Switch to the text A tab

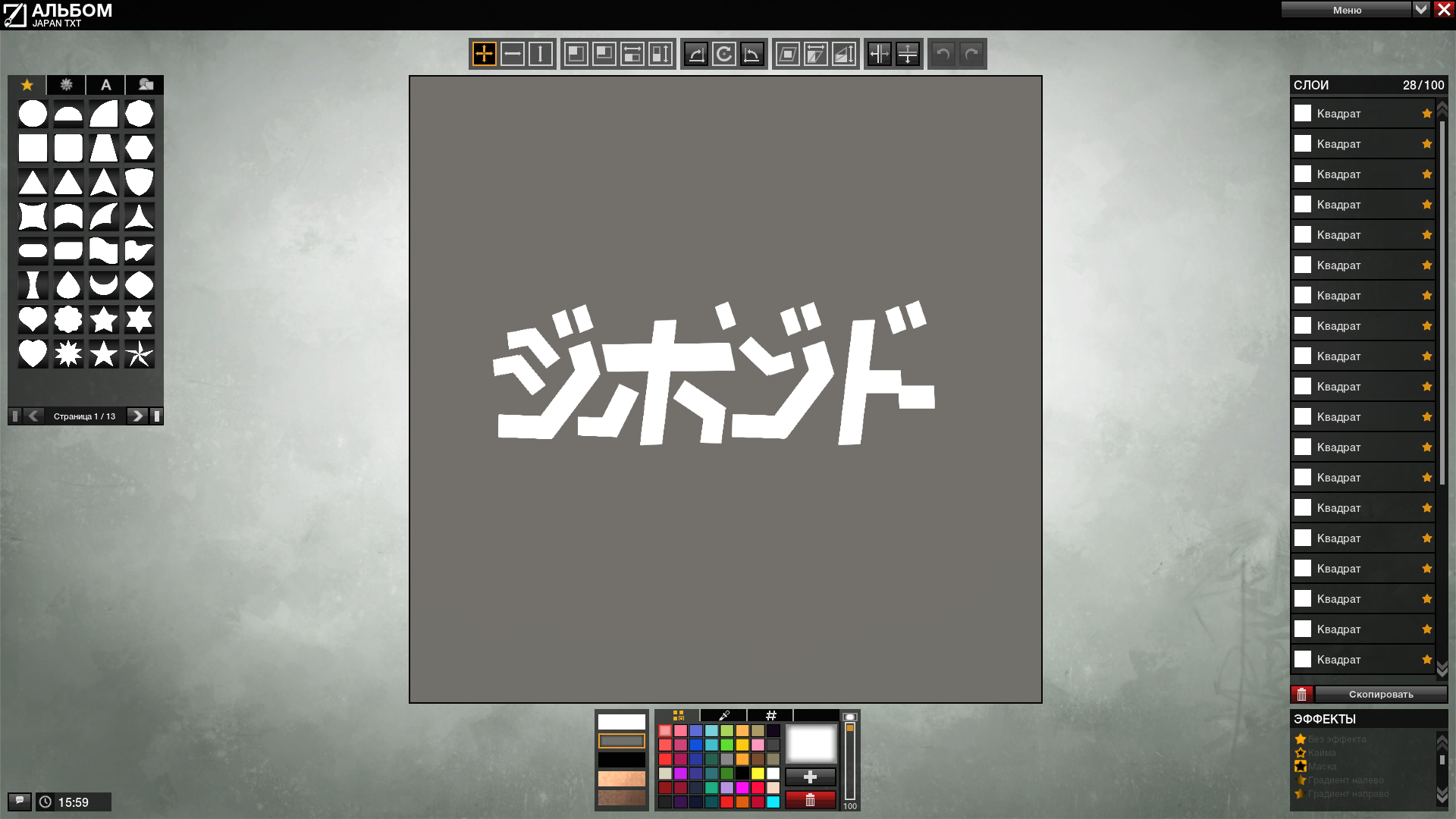coord(106,85)
